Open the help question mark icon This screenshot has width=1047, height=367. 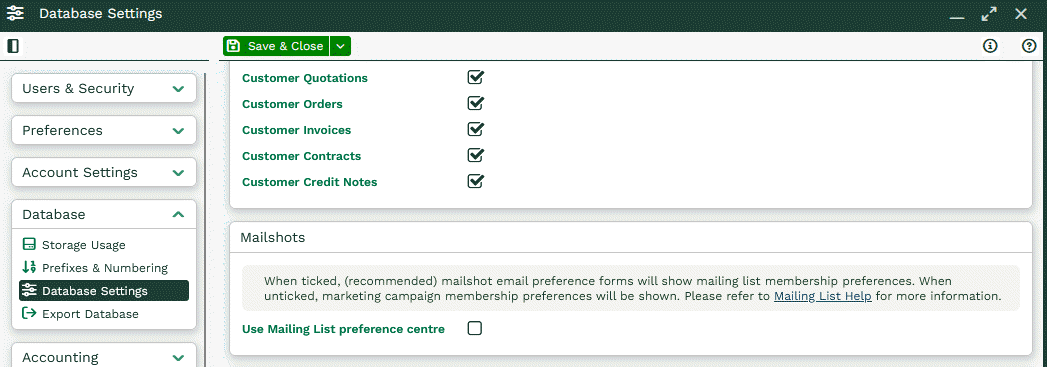[1029, 46]
